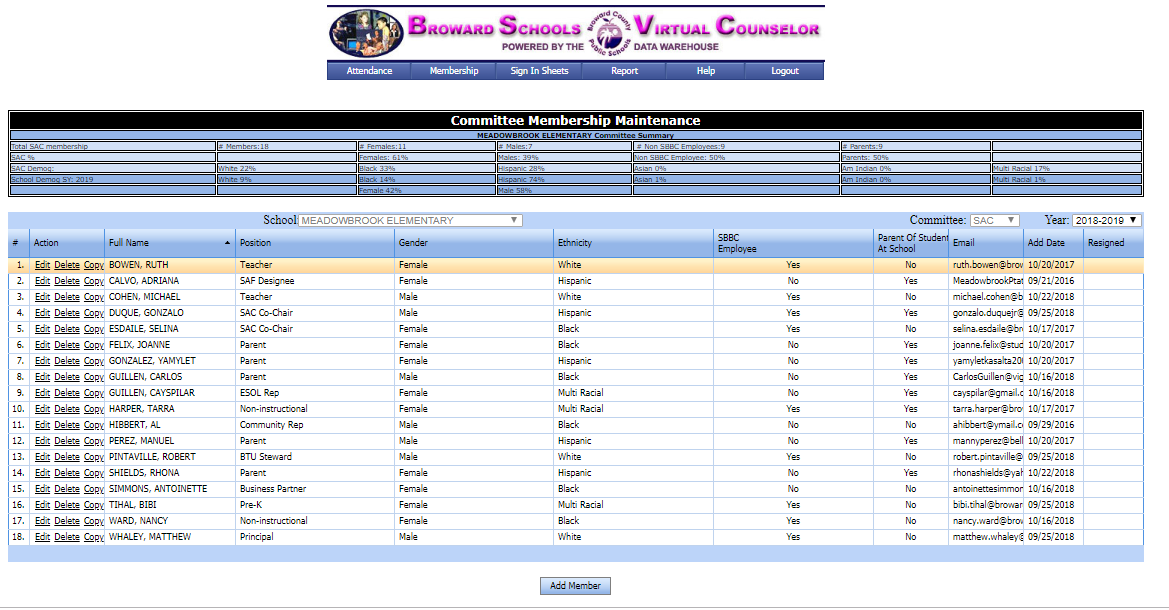This screenshot has height=610, width=1169.
Task: Sort by the SBBC Employee column header
Action: click(x=793, y=242)
